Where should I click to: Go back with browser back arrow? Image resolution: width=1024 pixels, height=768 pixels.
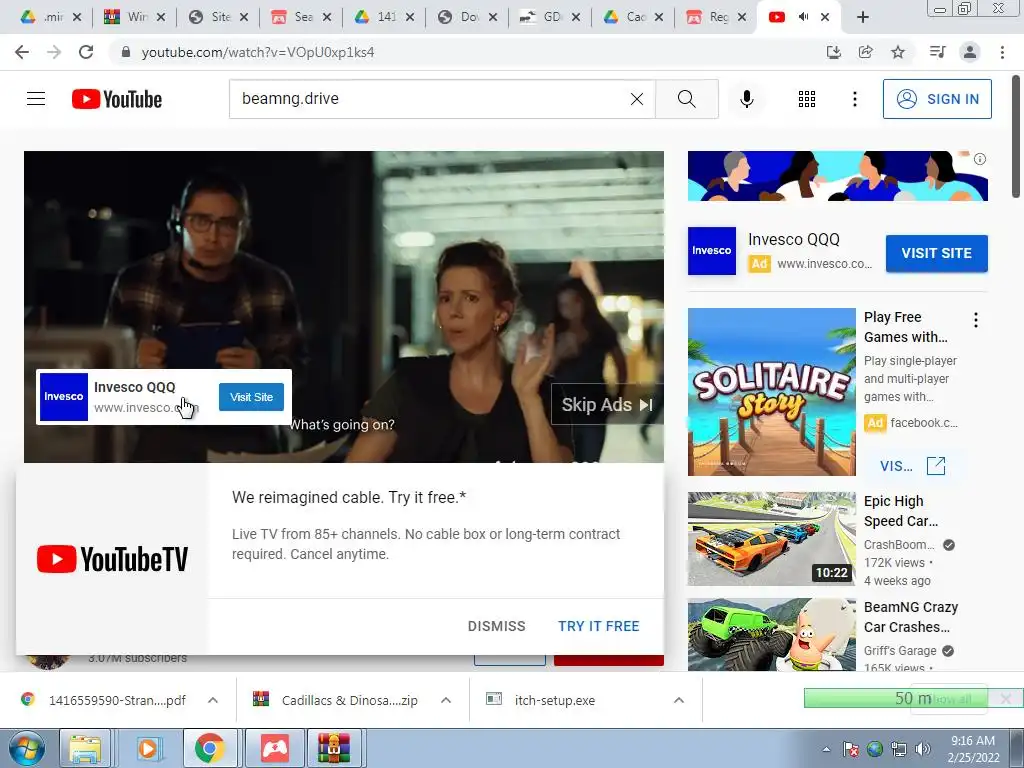pos(22,52)
